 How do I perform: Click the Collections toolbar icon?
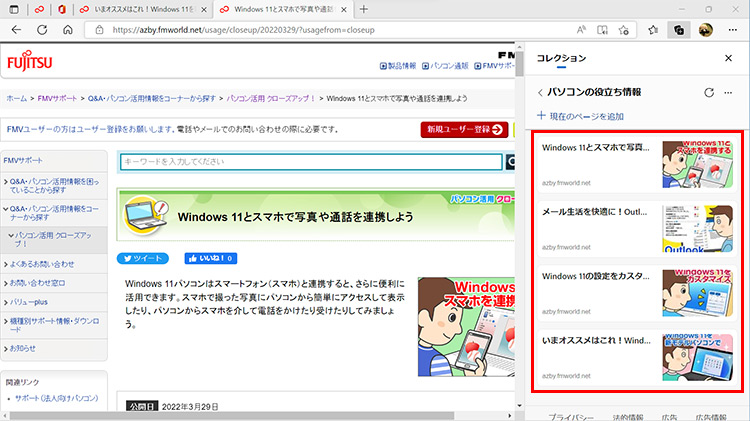point(679,30)
